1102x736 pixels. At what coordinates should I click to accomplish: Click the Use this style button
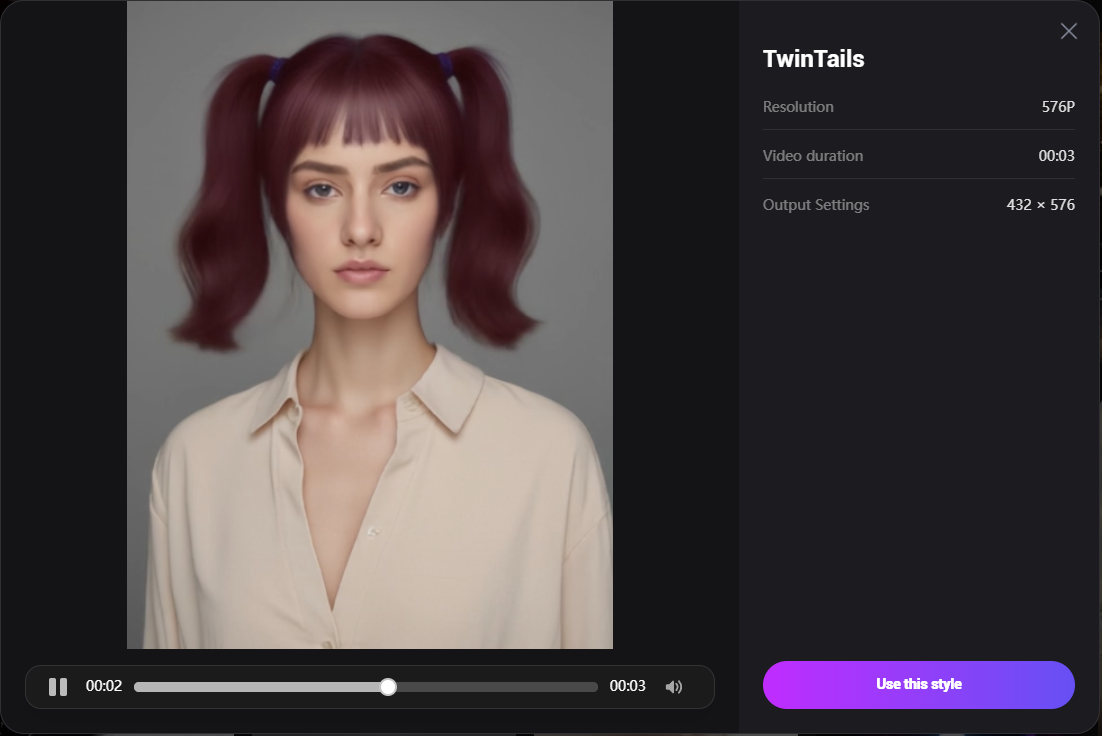coord(918,685)
